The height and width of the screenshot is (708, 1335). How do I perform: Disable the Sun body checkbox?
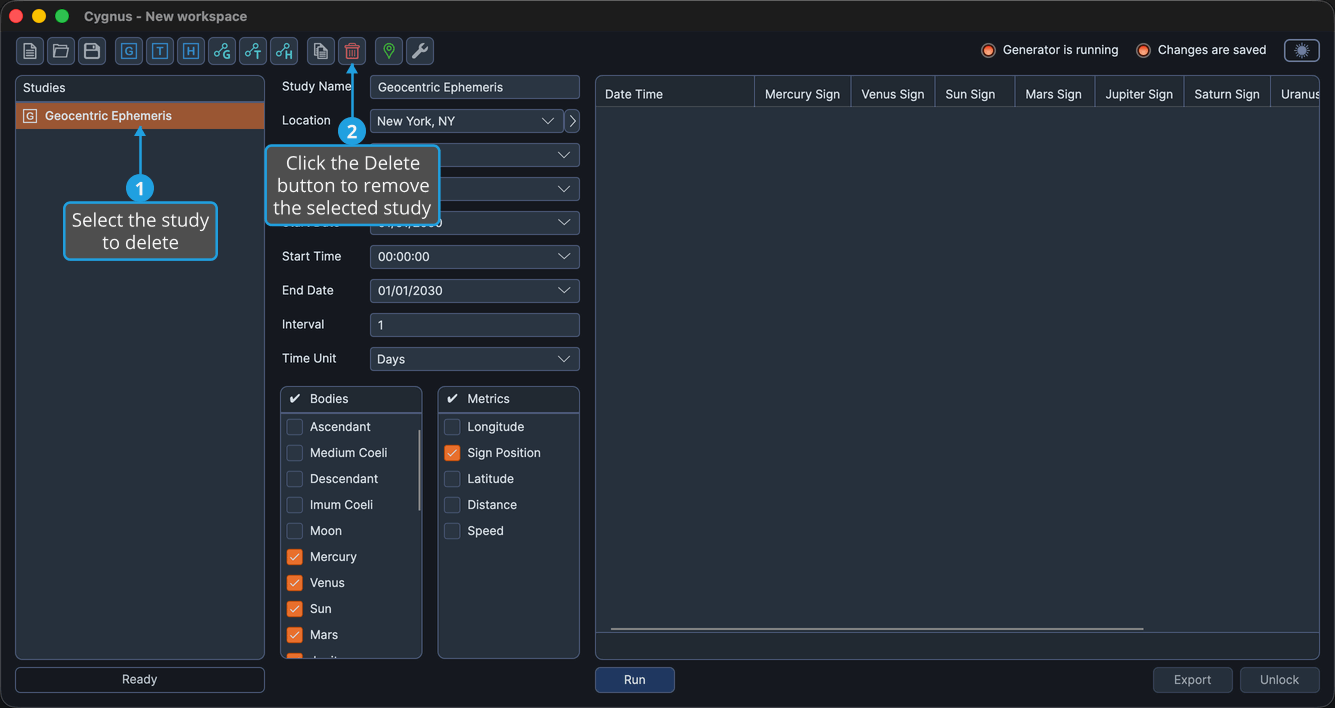tap(295, 609)
